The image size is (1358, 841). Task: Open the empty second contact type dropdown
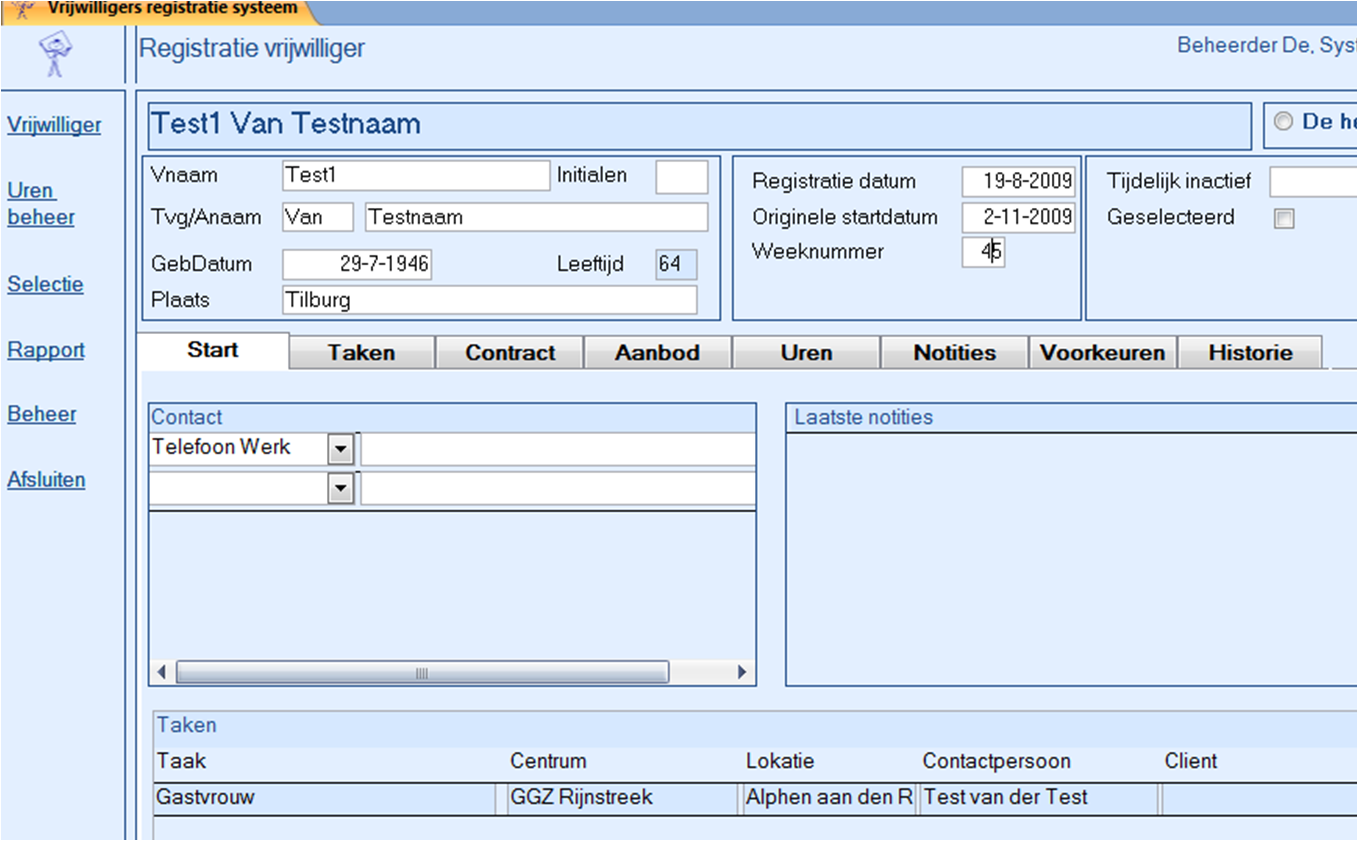tap(341, 488)
